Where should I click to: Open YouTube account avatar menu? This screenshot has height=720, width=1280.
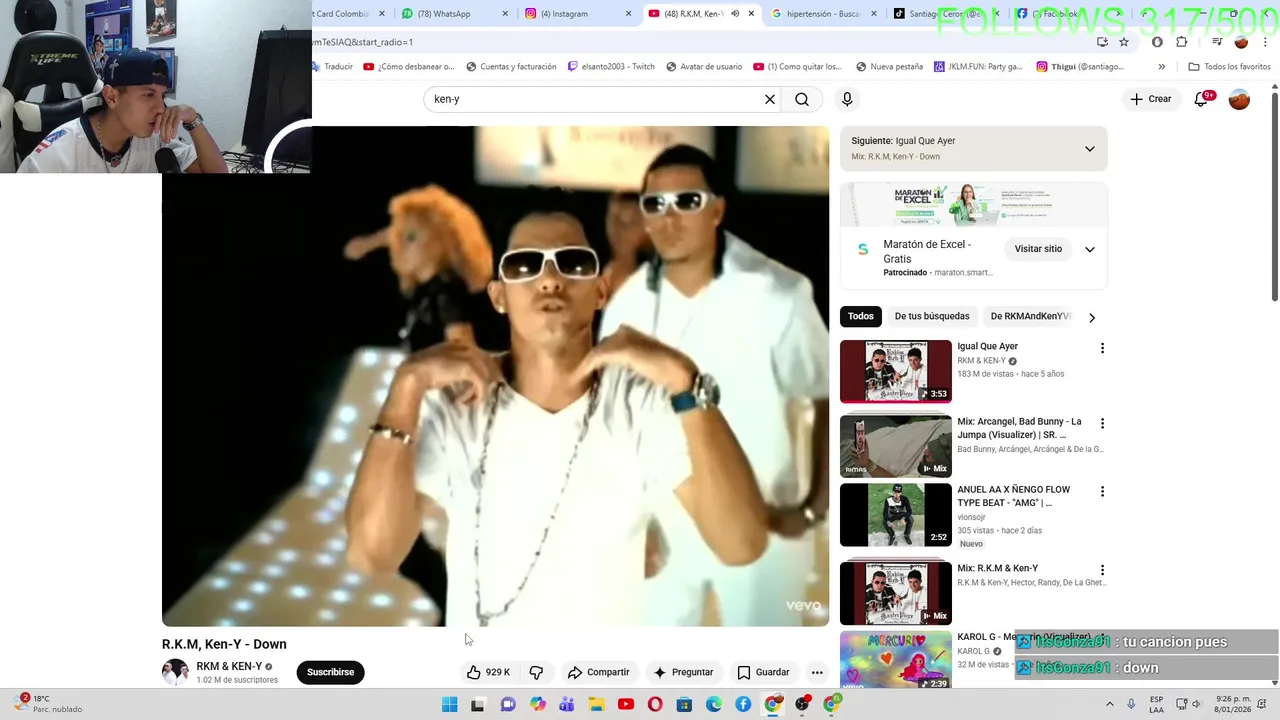[x=1239, y=99]
